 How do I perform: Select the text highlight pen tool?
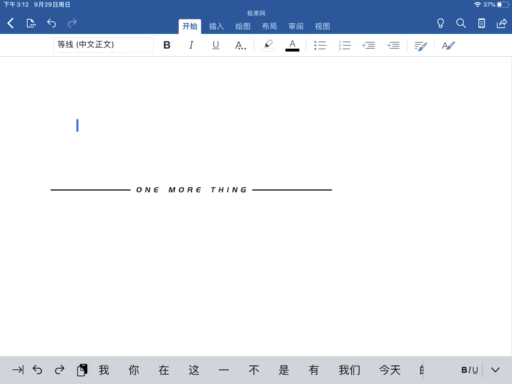tap(268, 45)
